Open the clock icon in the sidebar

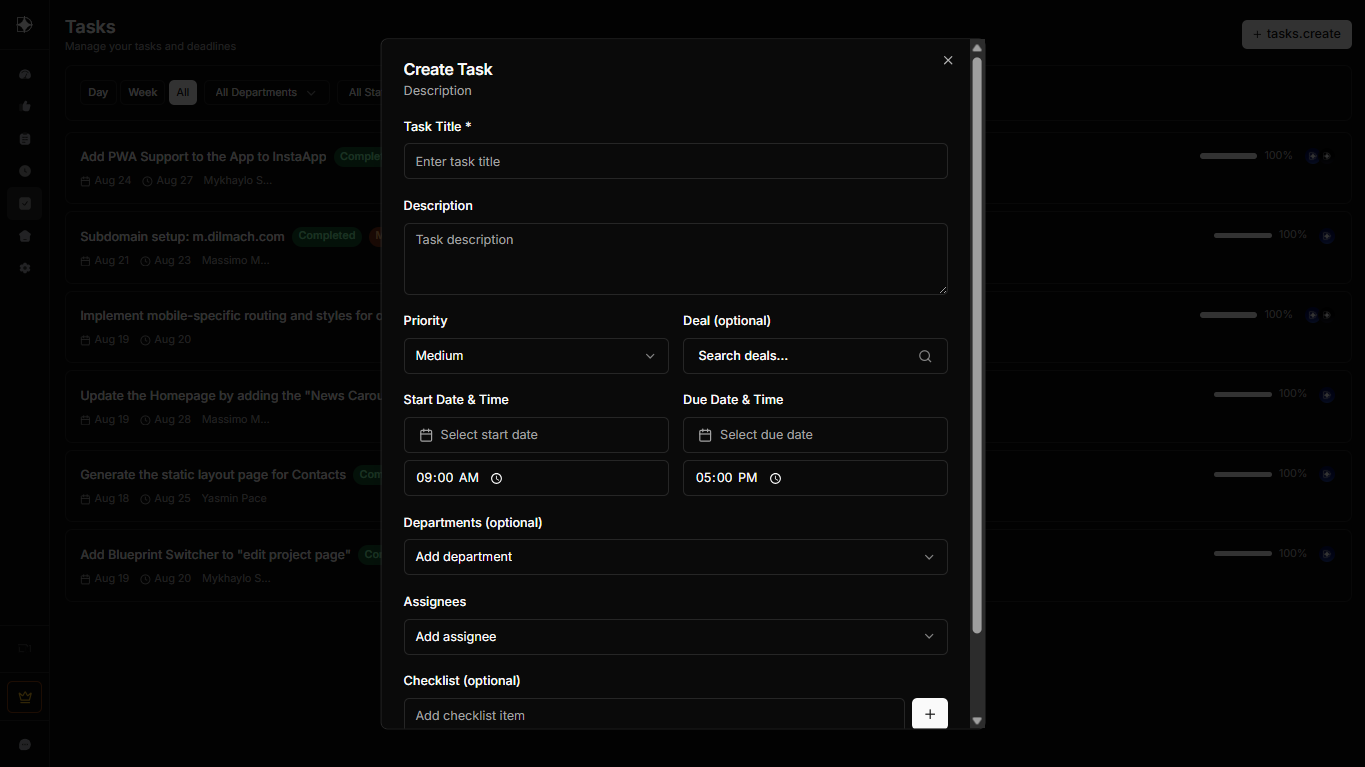pos(25,171)
